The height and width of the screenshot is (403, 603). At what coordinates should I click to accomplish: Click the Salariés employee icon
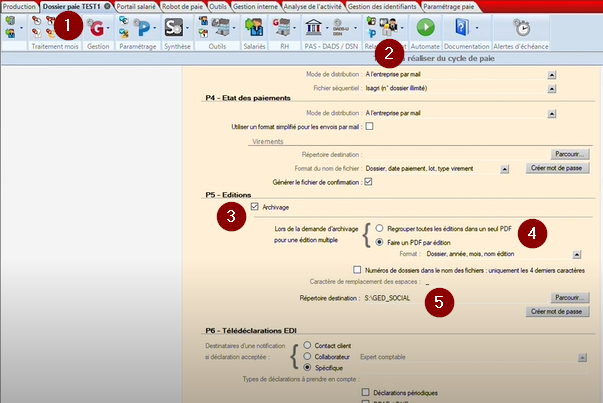pyautogui.click(x=254, y=27)
